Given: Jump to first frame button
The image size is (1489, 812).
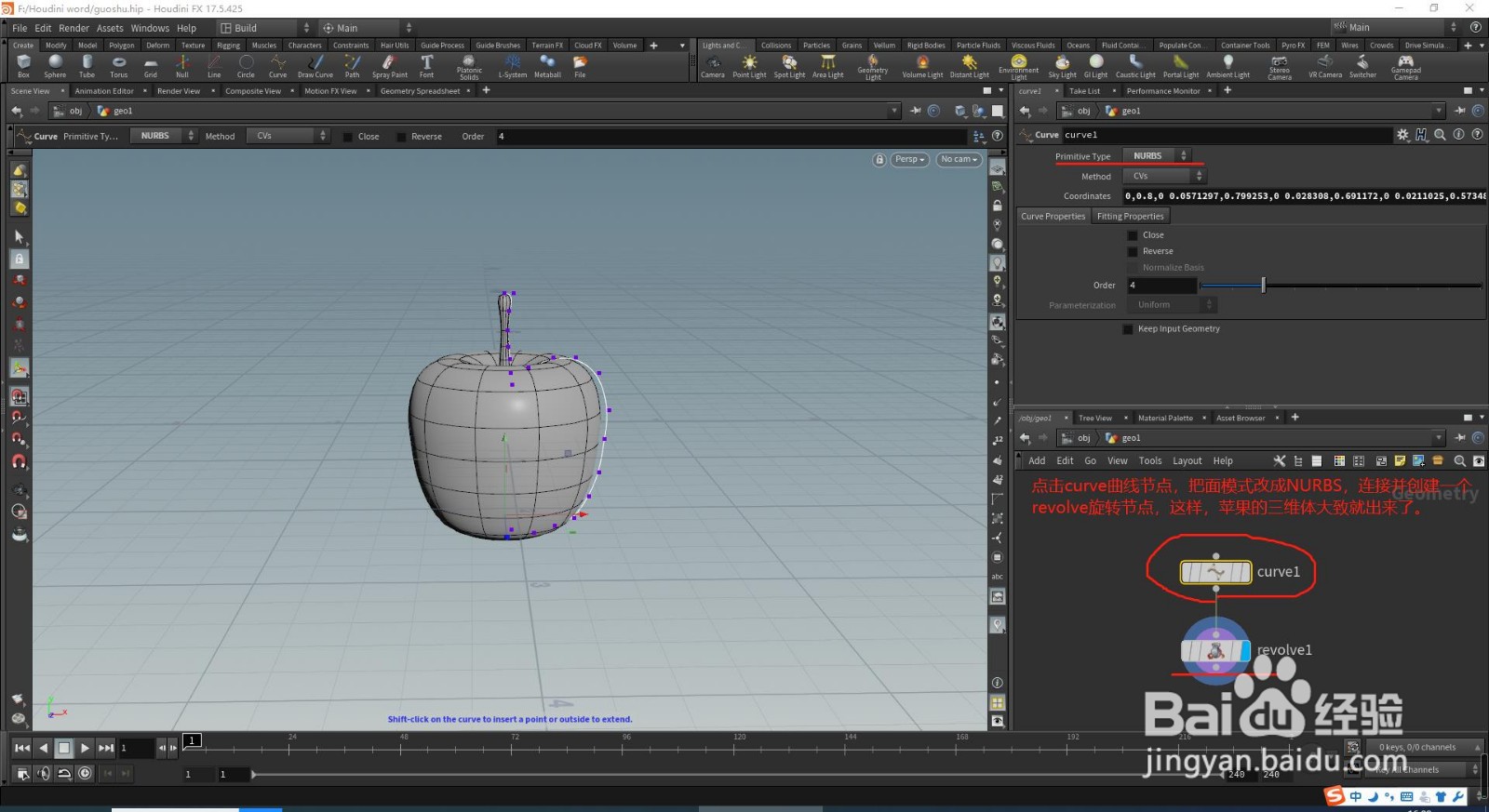Looking at the screenshot, I should [x=22, y=748].
